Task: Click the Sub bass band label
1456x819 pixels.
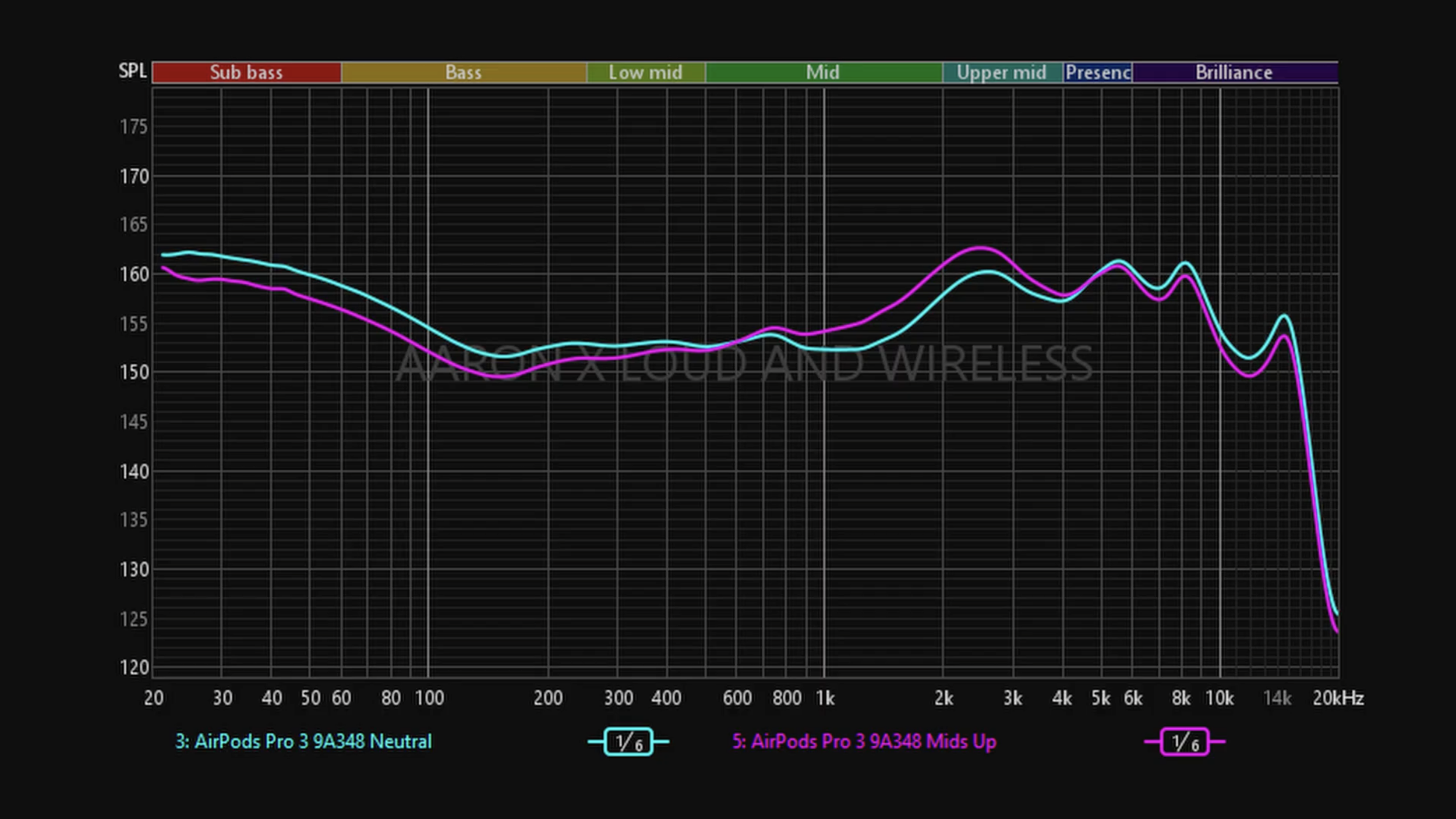Action: (x=246, y=72)
